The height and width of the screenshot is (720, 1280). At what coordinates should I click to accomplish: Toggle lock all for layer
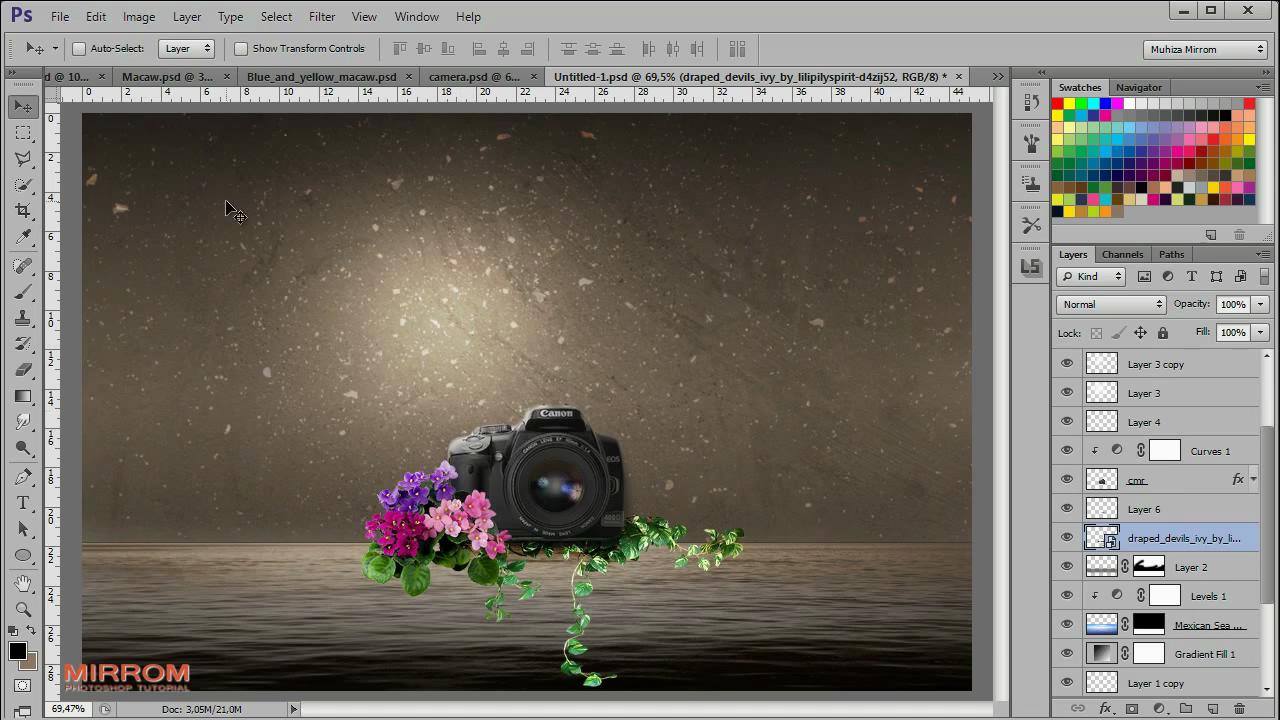coord(1162,333)
